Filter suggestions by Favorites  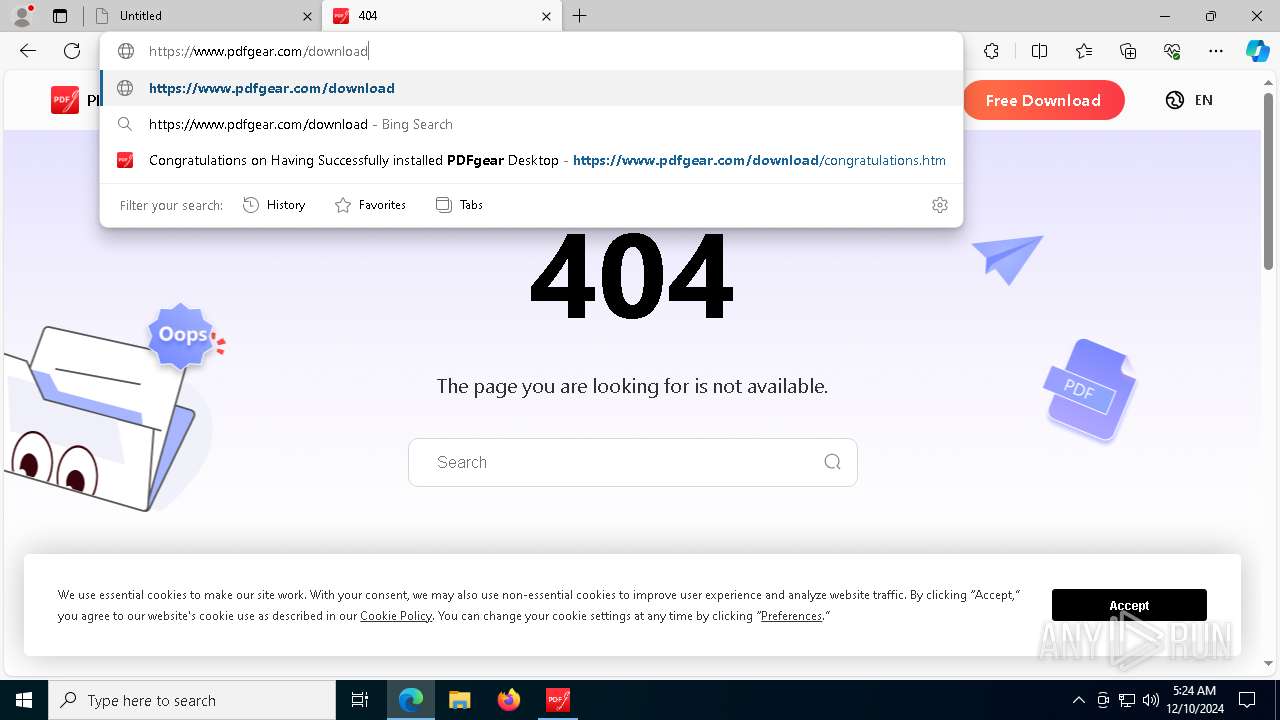pos(370,205)
